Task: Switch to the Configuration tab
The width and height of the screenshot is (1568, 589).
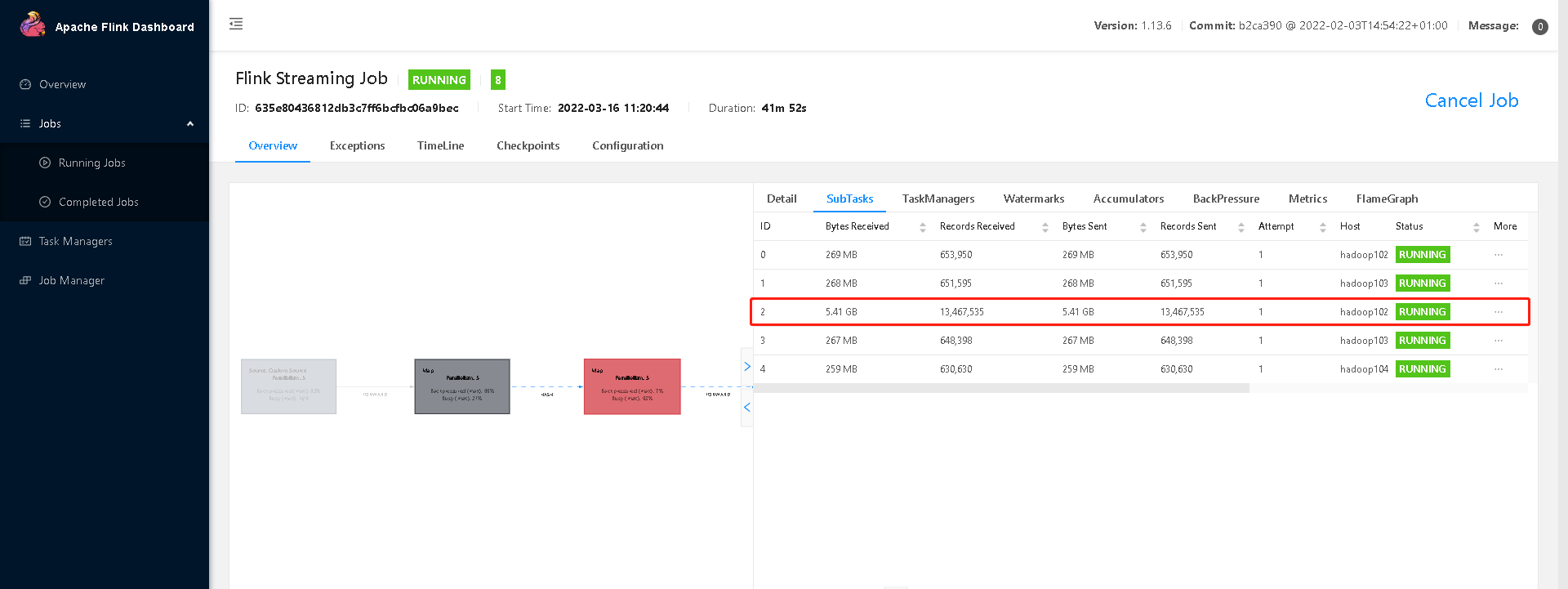Action: click(627, 145)
